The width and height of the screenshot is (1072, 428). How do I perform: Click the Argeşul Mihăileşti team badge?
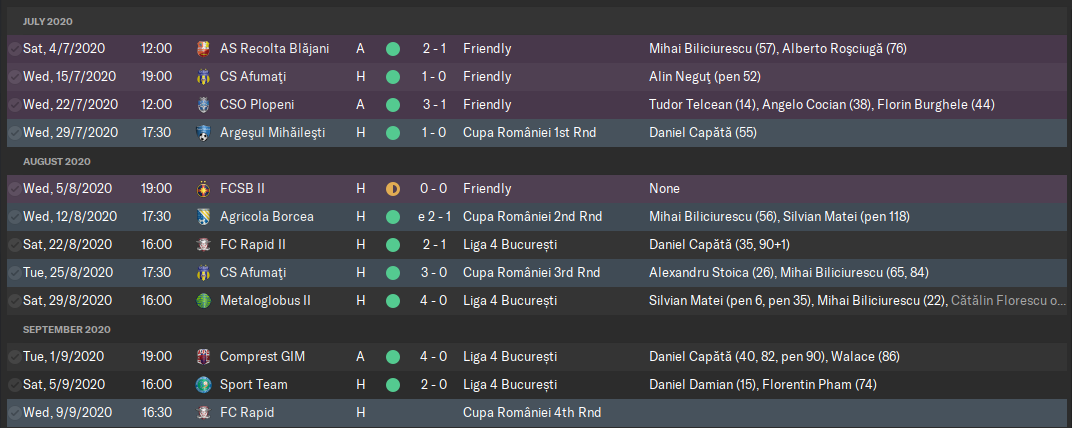coord(202,133)
